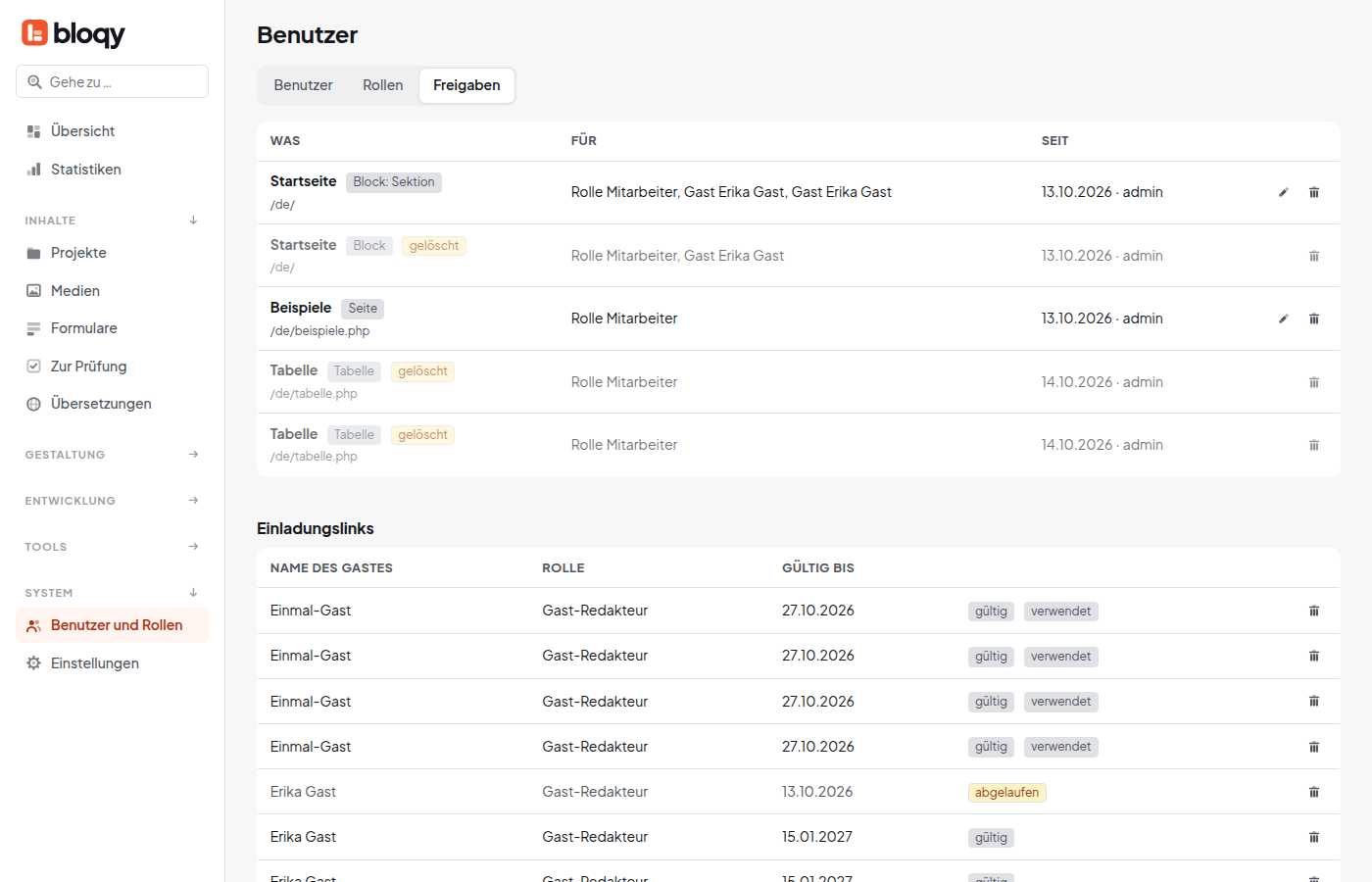The width and height of the screenshot is (1372, 882).
Task: Click the GÜLTIG BIS column header
Action: click(x=818, y=568)
